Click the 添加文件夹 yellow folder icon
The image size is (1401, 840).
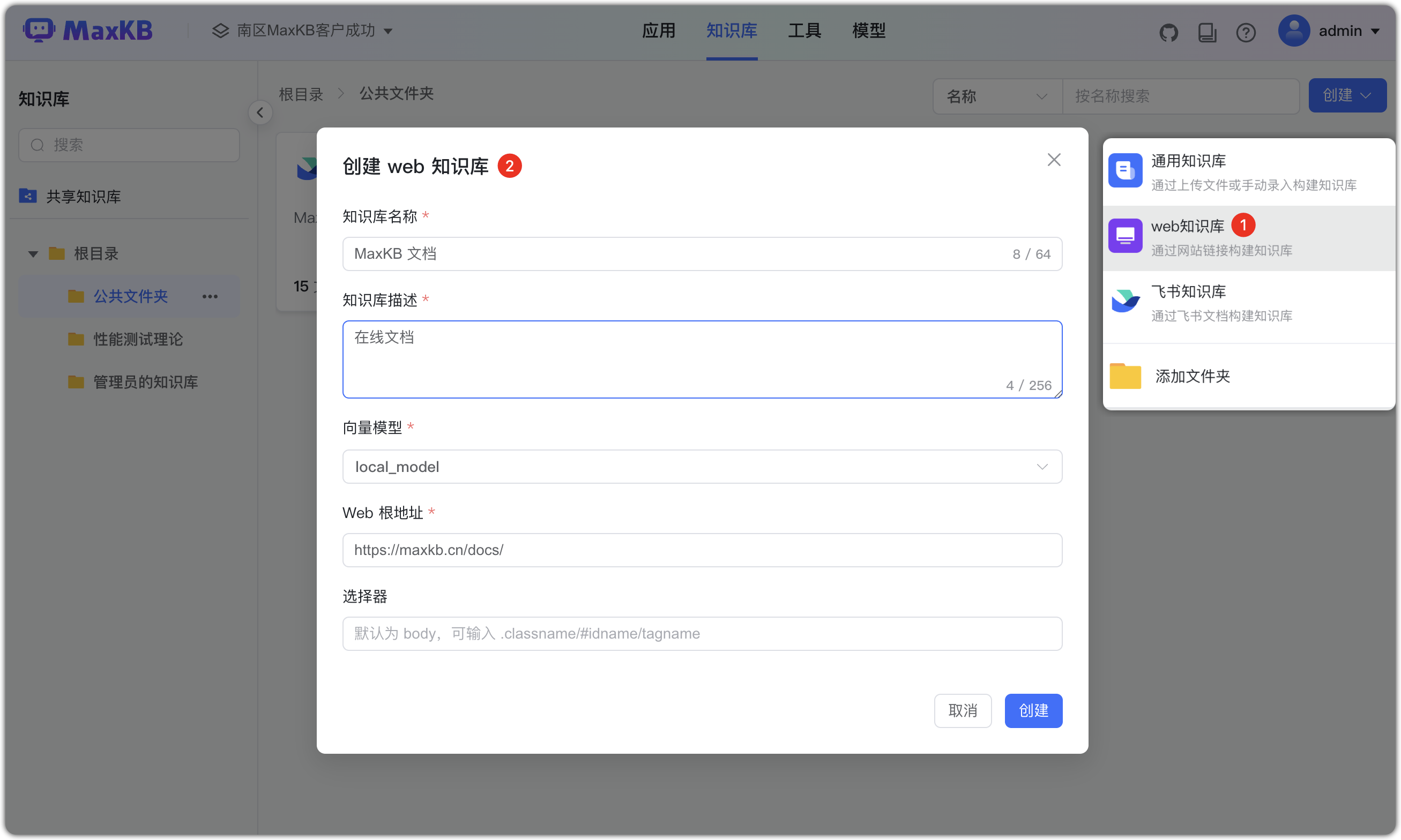[x=1124, y=376]
